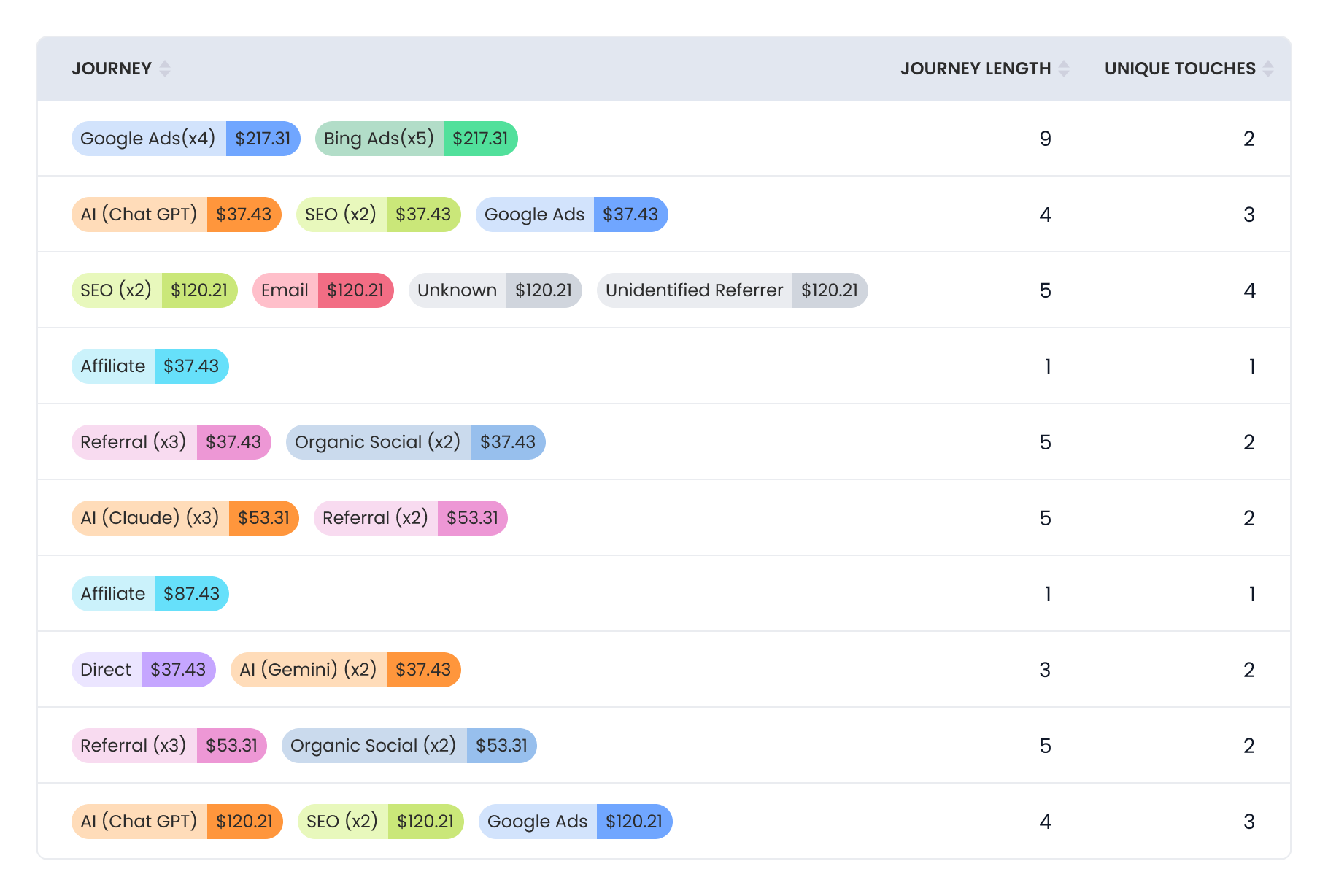Click unique touches 3 in Google Ads $120.21 row
The height and width of the screenshot is (896, 1328).
click(1249, 822)
